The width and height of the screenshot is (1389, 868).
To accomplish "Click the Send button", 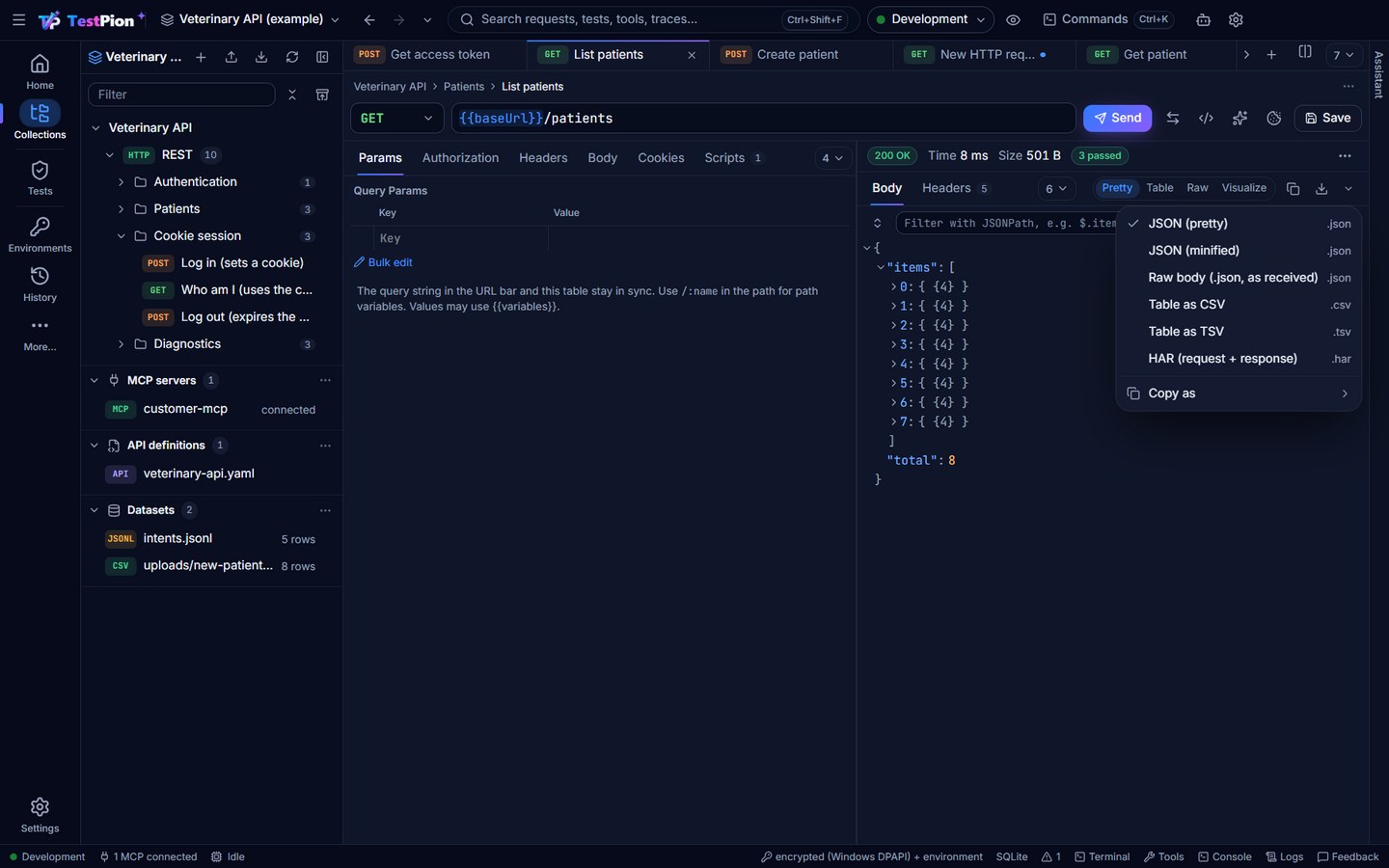I will tap(1117, 118).
